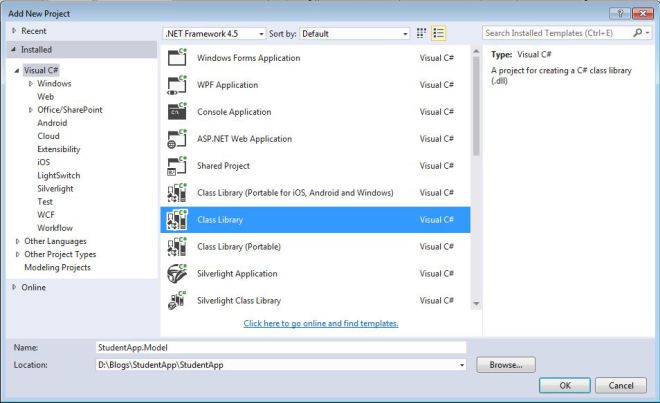Expand the Other Project Types node
This screenshot has width=660, height=403.
coord(17,254)
